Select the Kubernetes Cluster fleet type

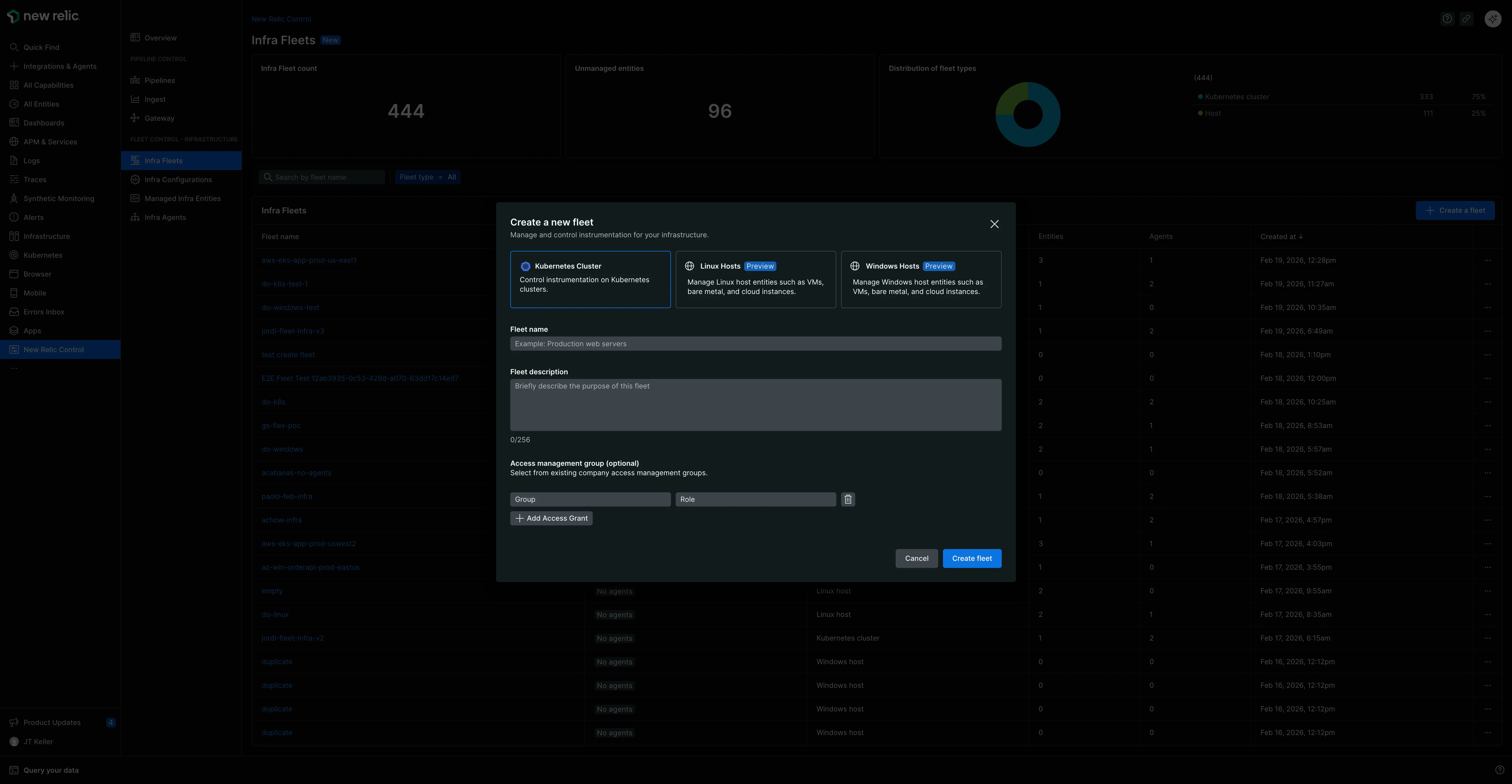coord(591,279)
